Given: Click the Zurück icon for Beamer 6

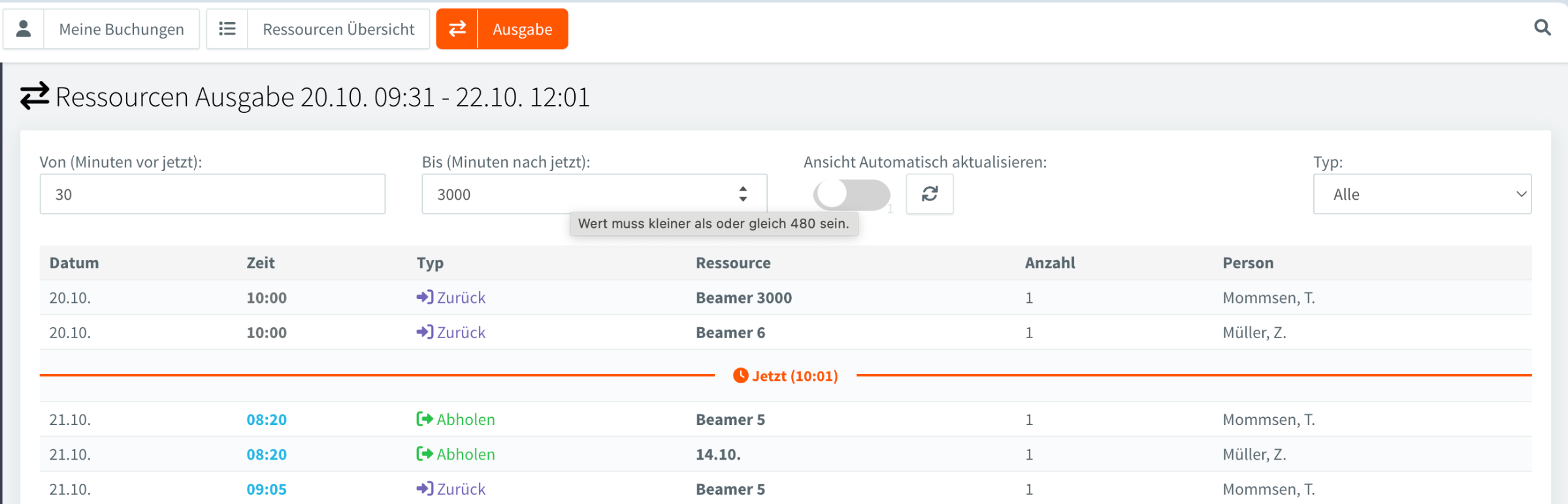Looking at the screenshot, I should [x=425, y=332].
